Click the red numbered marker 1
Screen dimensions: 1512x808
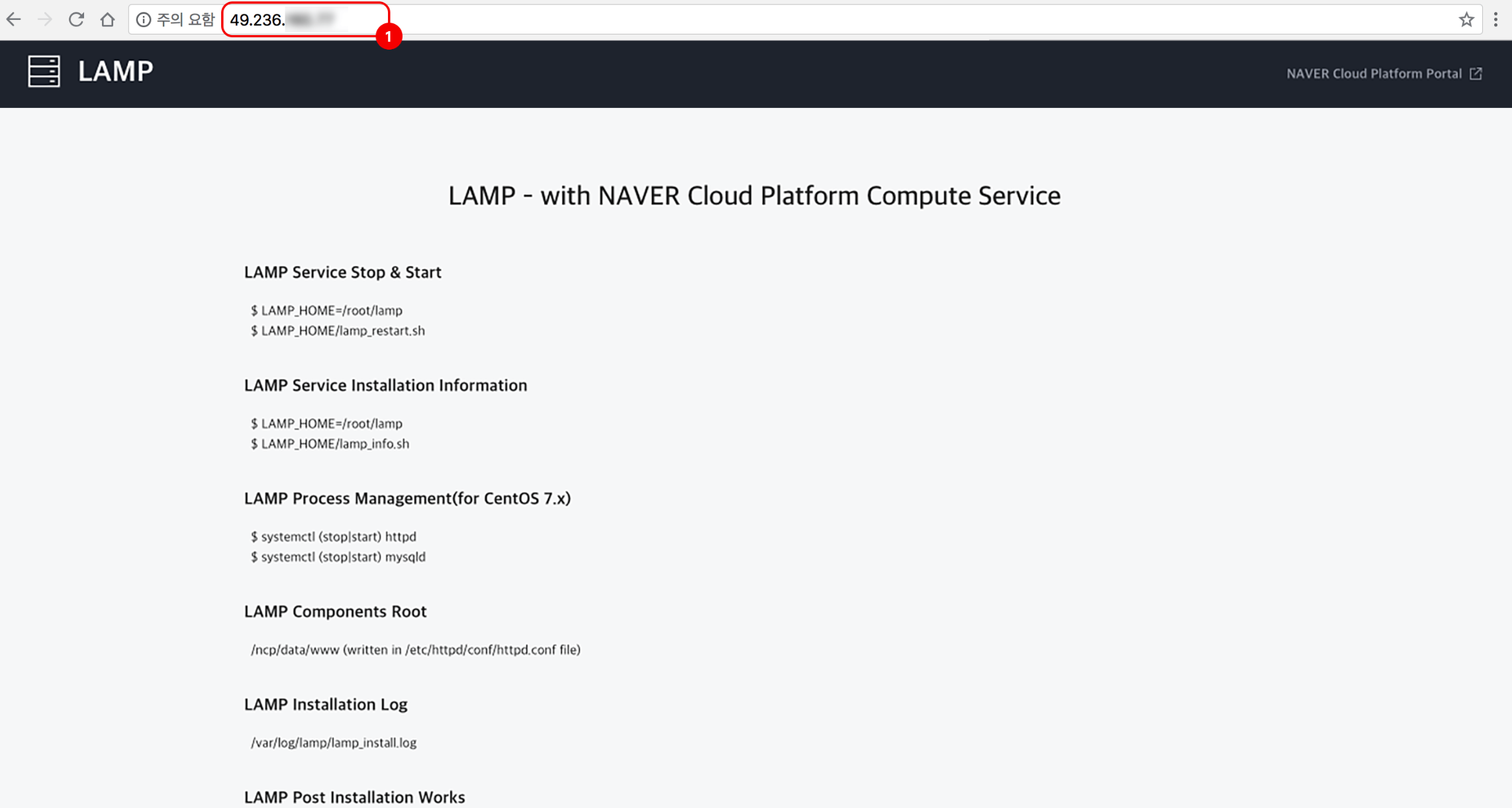click(x=389, y=36)
